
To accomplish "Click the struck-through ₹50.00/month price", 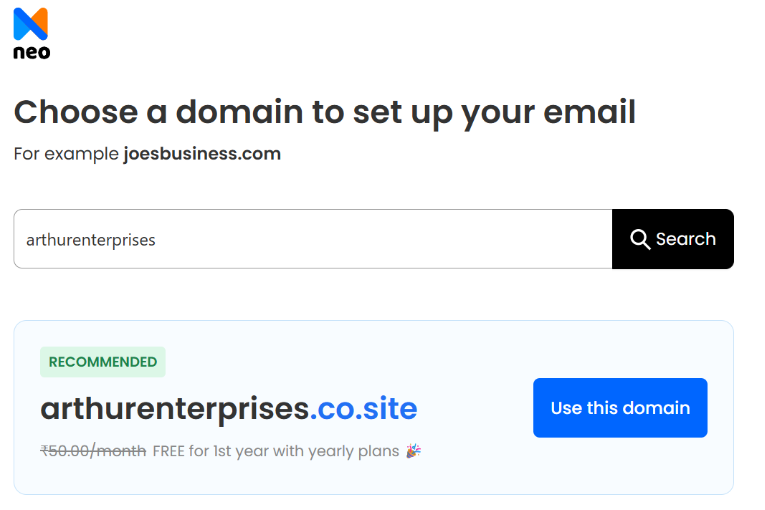I will 93,451.
